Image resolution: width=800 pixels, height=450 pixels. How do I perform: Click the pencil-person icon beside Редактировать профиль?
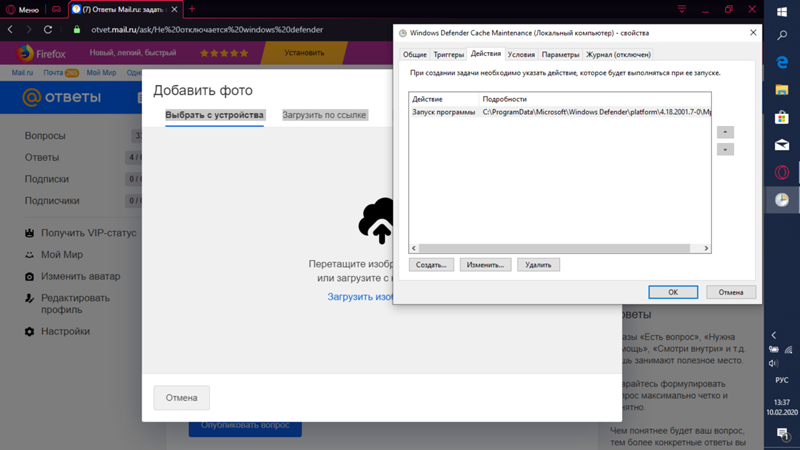point(30,298)
